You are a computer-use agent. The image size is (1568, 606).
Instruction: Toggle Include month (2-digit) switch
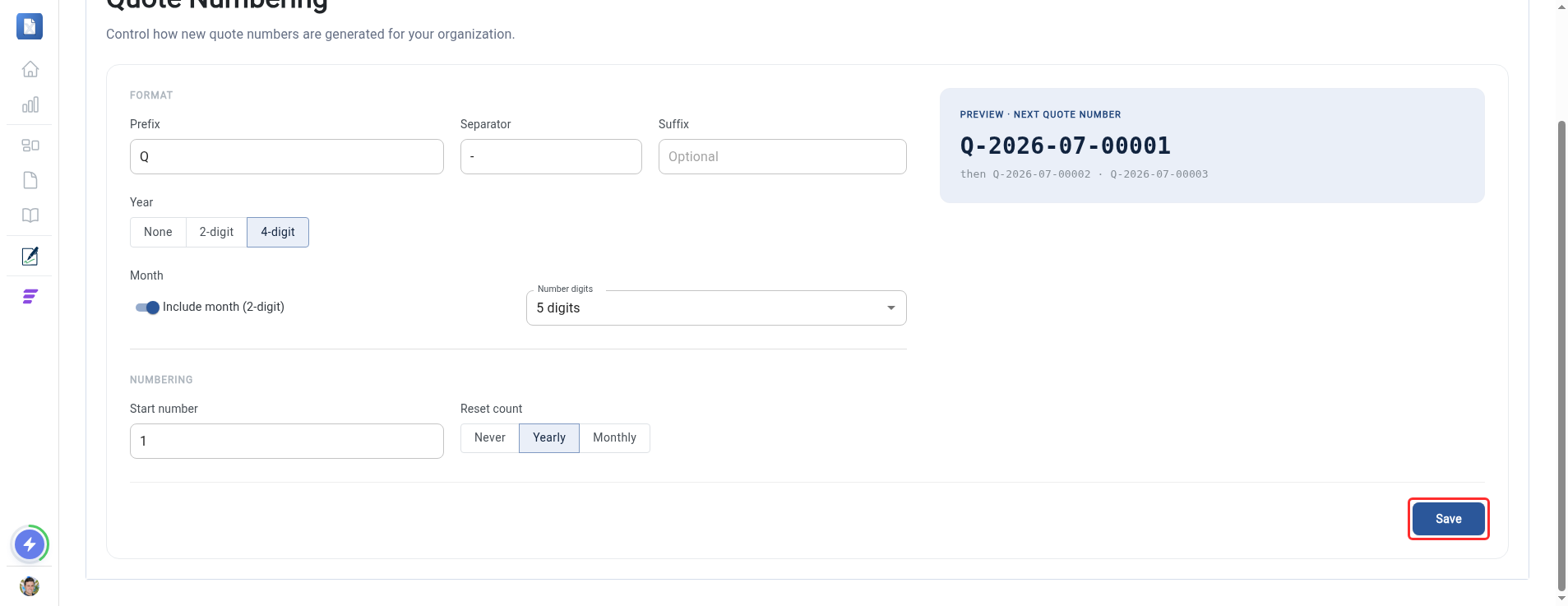tap(147, 308)
